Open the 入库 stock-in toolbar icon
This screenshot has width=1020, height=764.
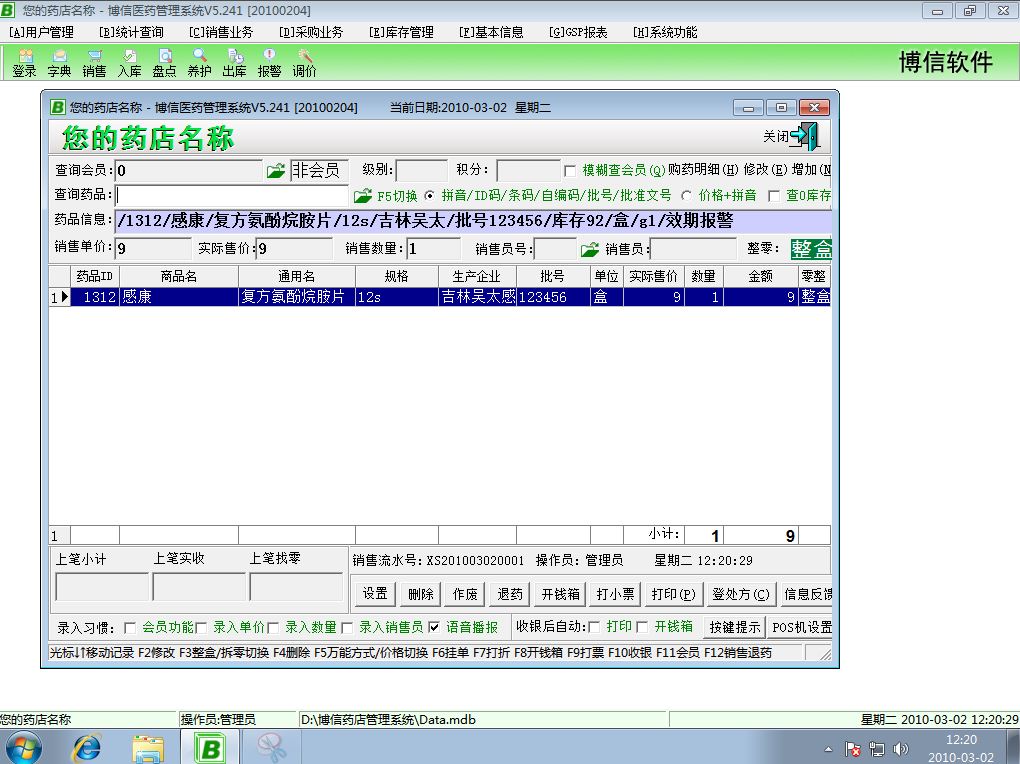tap(129, 63)
